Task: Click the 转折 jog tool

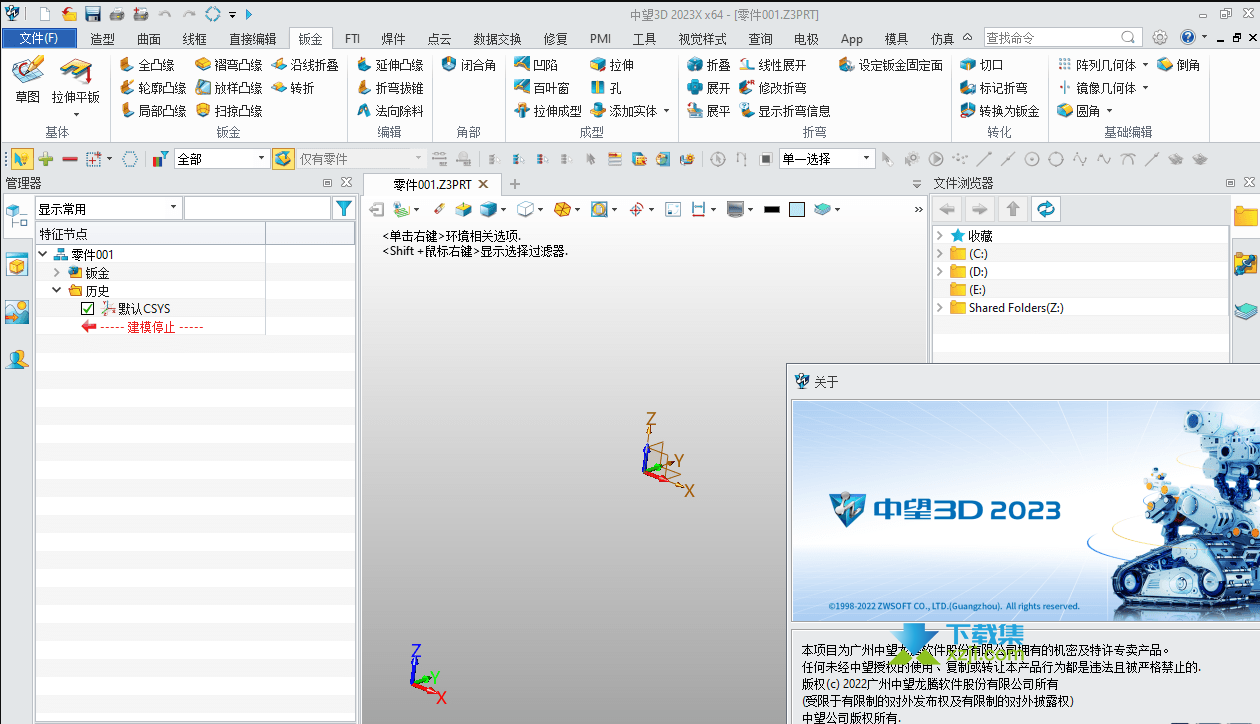Action: pyautogui.click(x=293, y=88)
